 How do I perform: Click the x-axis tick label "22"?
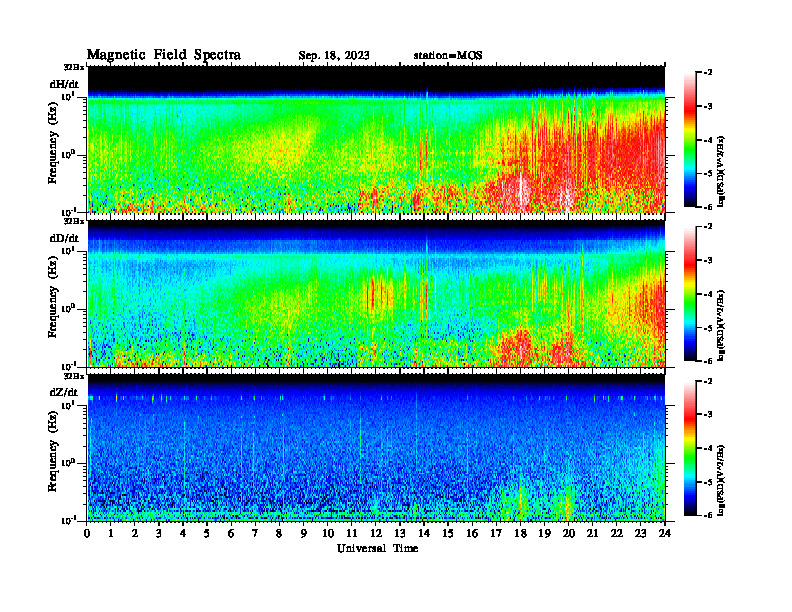pyautogui.click(x=617, y=533)
